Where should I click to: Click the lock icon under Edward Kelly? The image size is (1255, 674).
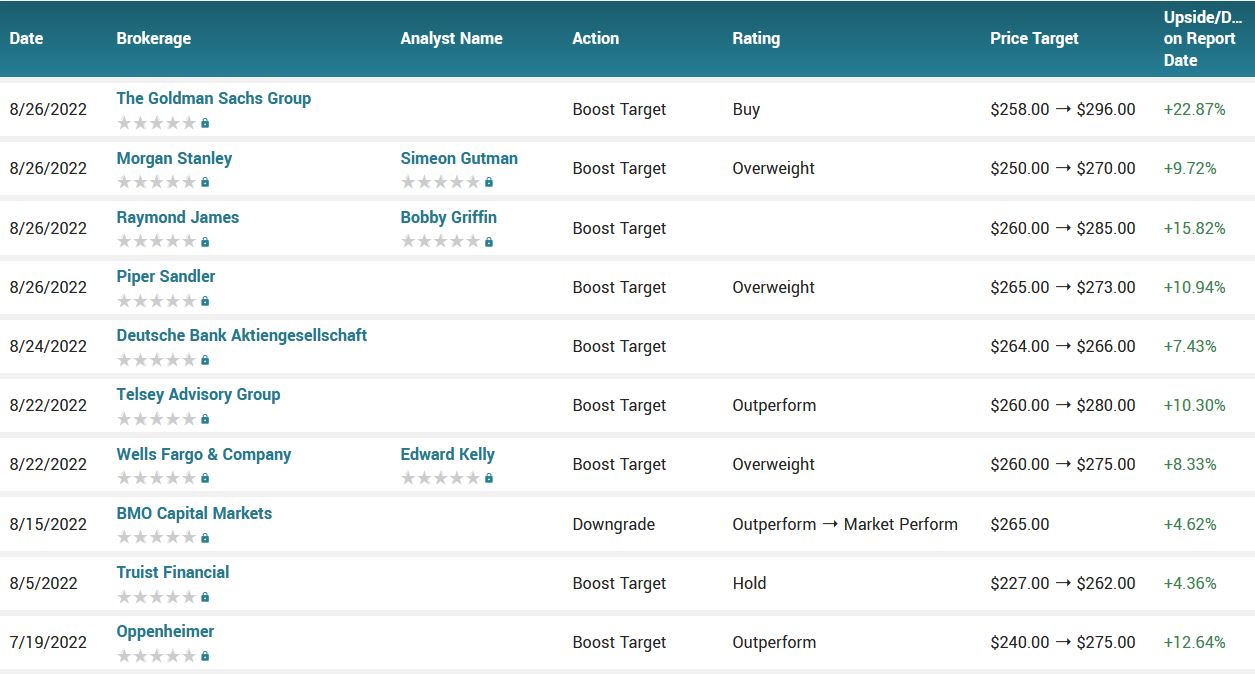coord(489,478)
